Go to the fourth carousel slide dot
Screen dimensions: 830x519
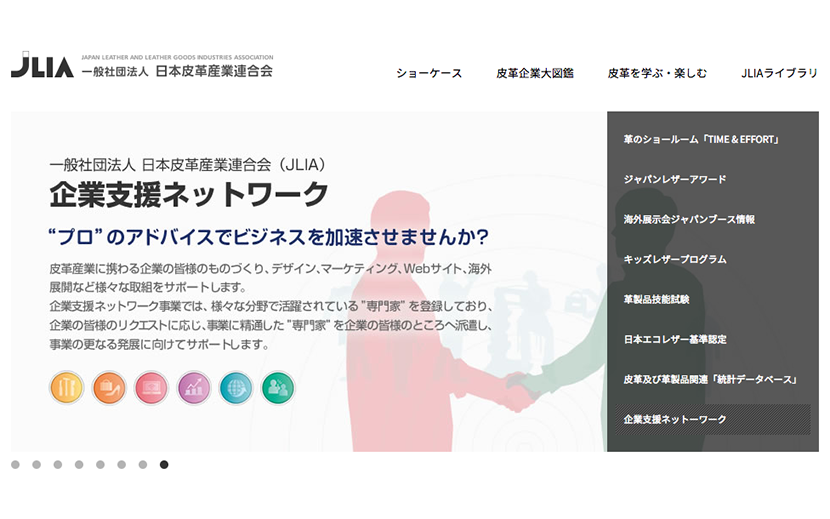pyautogui.click(x=79, y=464)
